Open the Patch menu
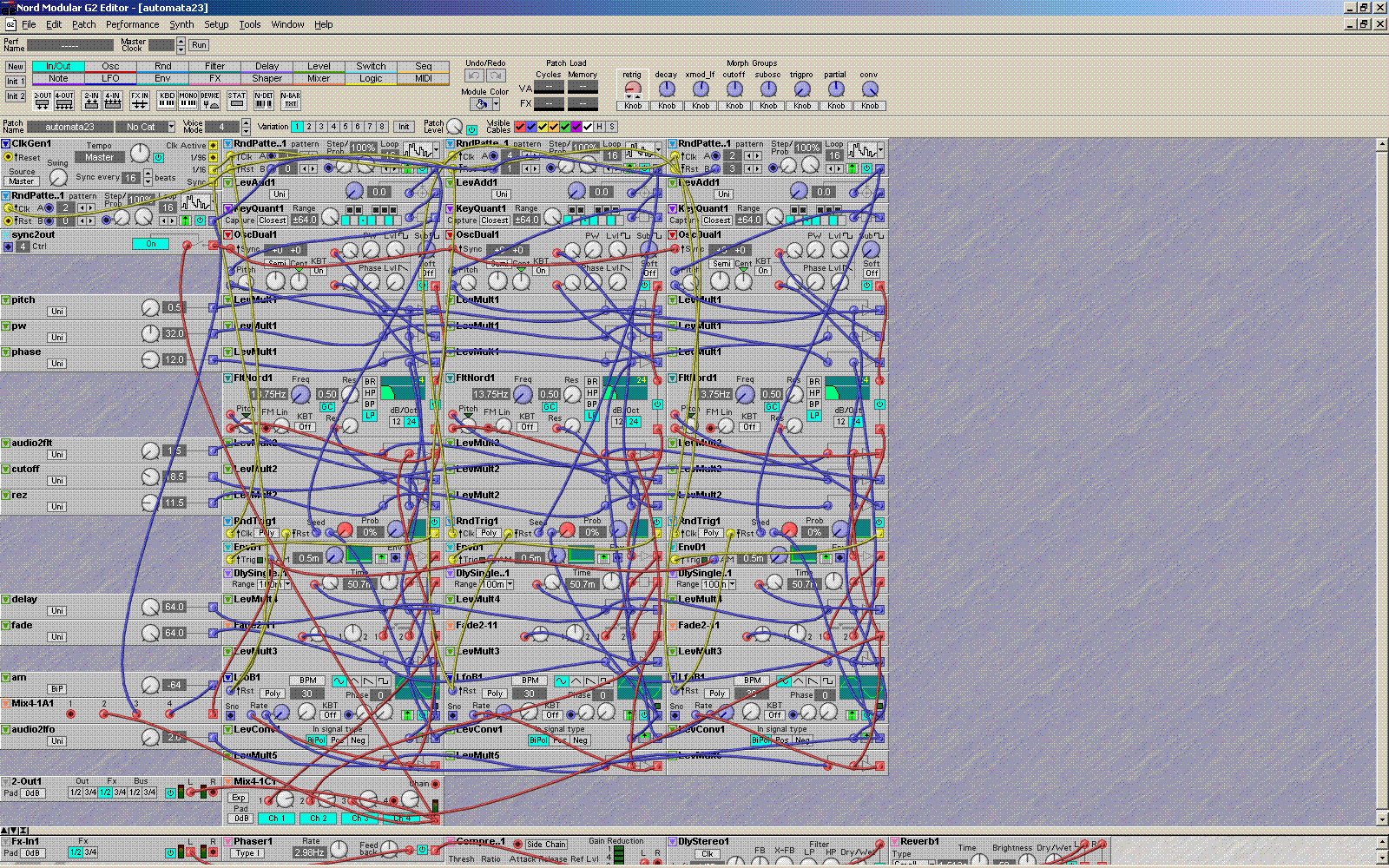This screenshot has width=1389, height=868. pyautogui.click(x=84, y=24)
